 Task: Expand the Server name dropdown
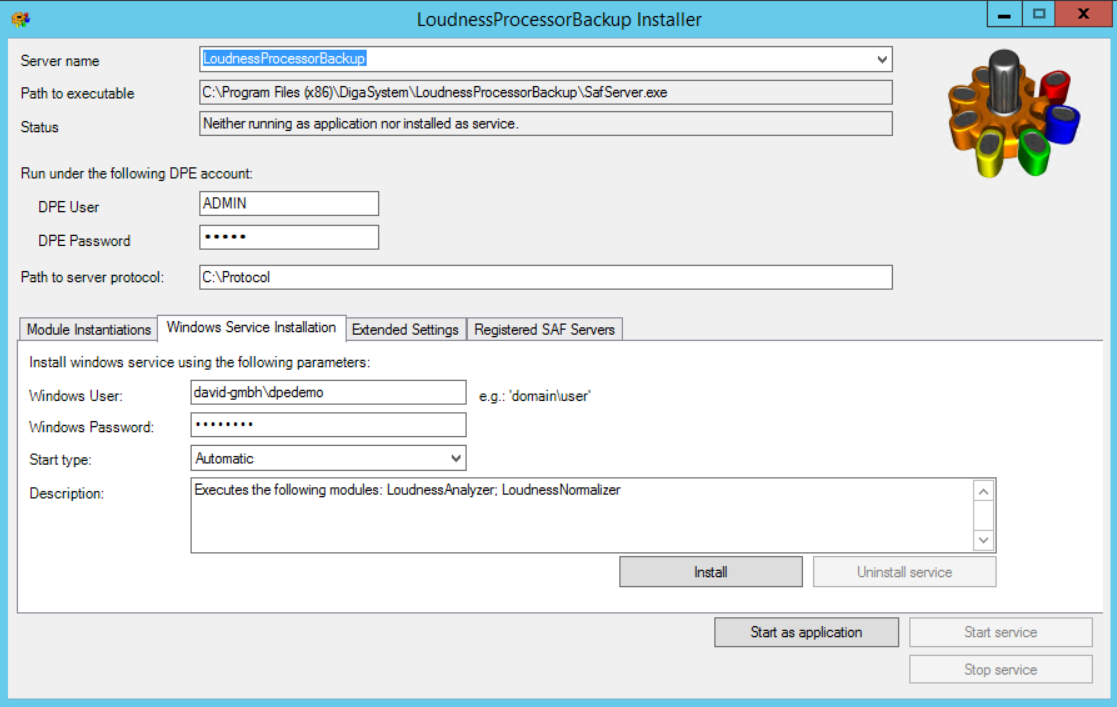(881, 60)
